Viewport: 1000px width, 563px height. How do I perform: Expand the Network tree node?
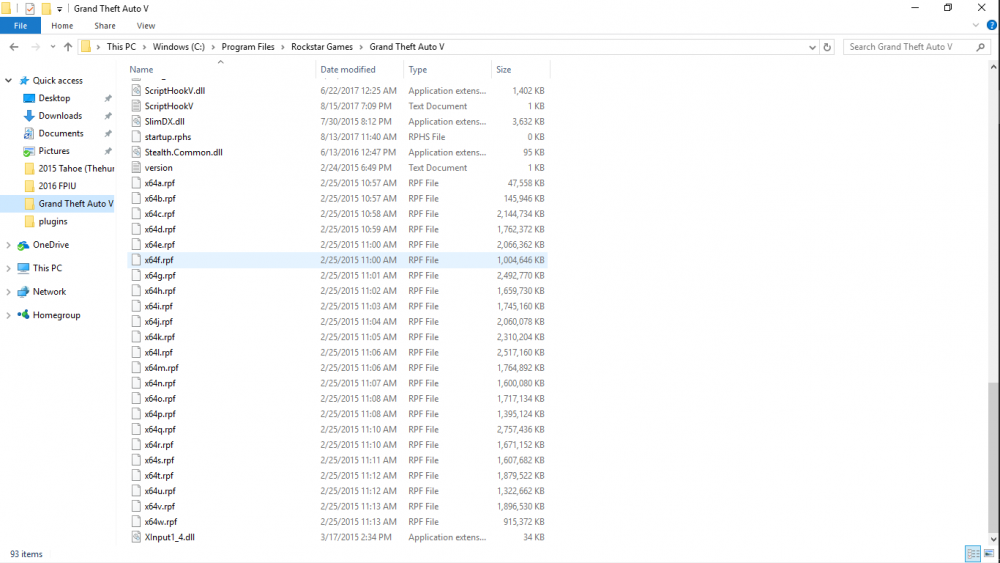point(8,292)
